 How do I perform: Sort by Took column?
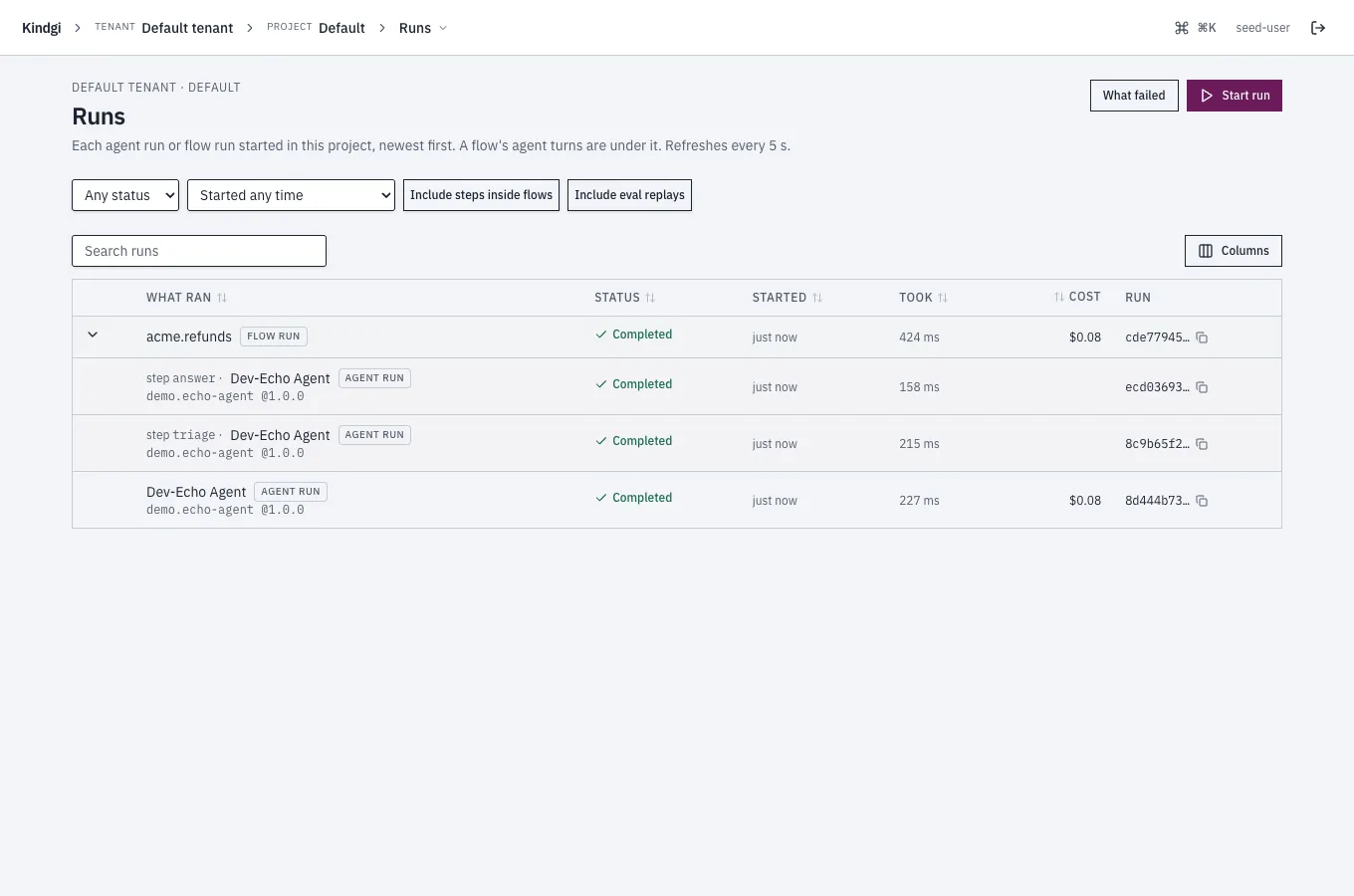(x=923, y=298)
